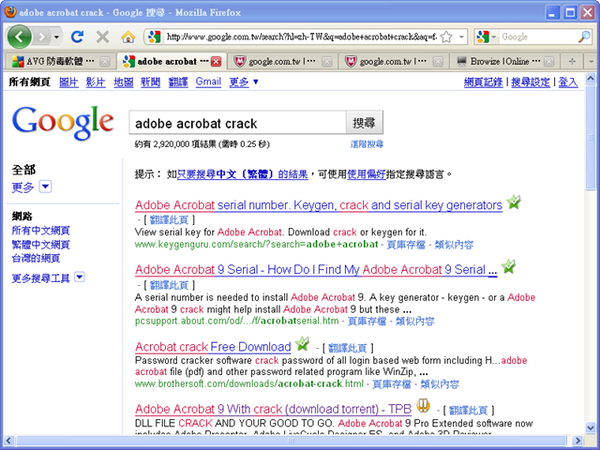Switch to the first google.com.tw tab
Screen dimensions: 600x450
(x=282, y=61)
